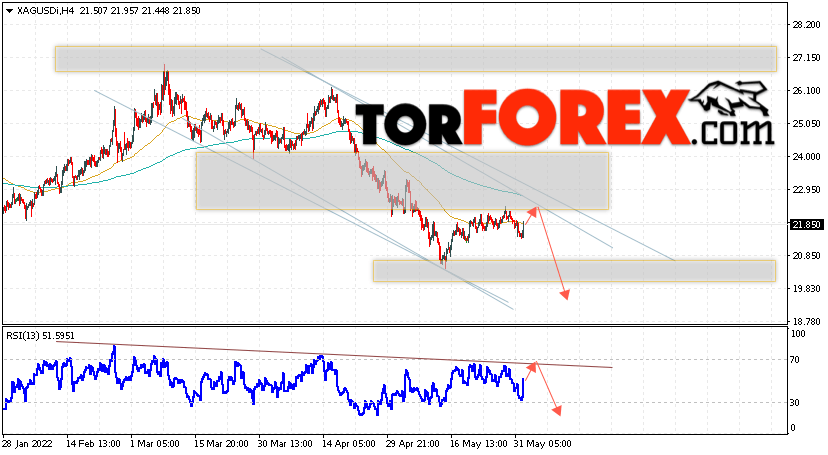This screenshot has height=455, width=828.
Task: Click the 25.050 price axis value
Action: pyautogui.click(x=806, y=124)
